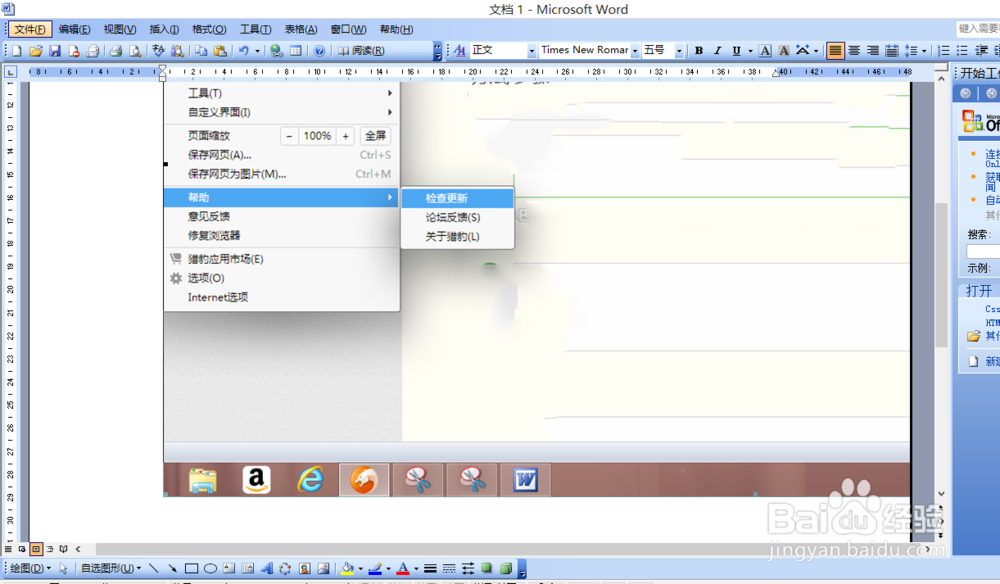Open the 绘图 Draw menu dropdown
Viewport: 1000px width, 584px height.
[x=31, y=568]
